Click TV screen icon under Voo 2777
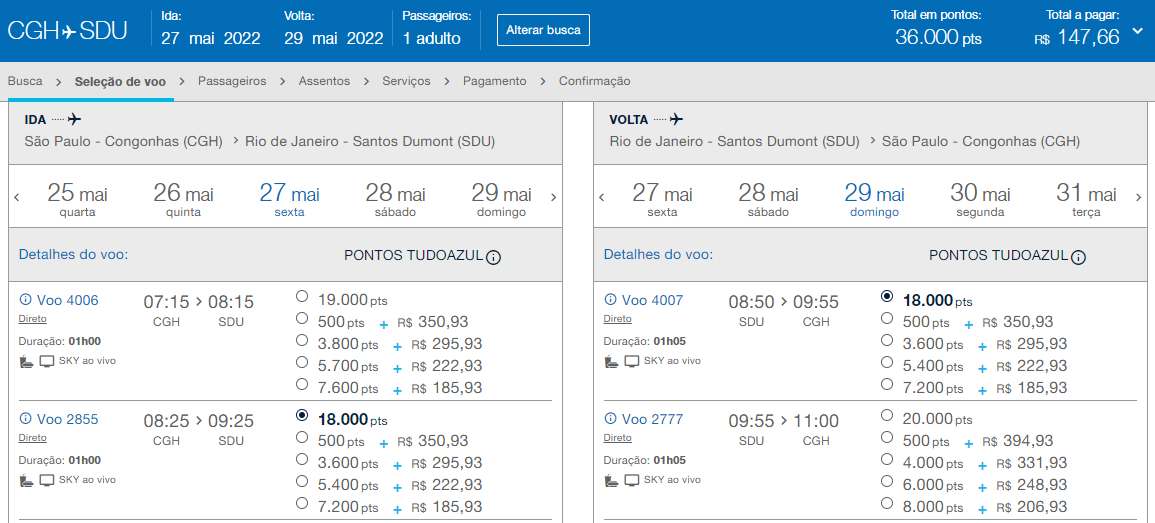Viewport: 1155px width, 523px height. tap(632, 480)
